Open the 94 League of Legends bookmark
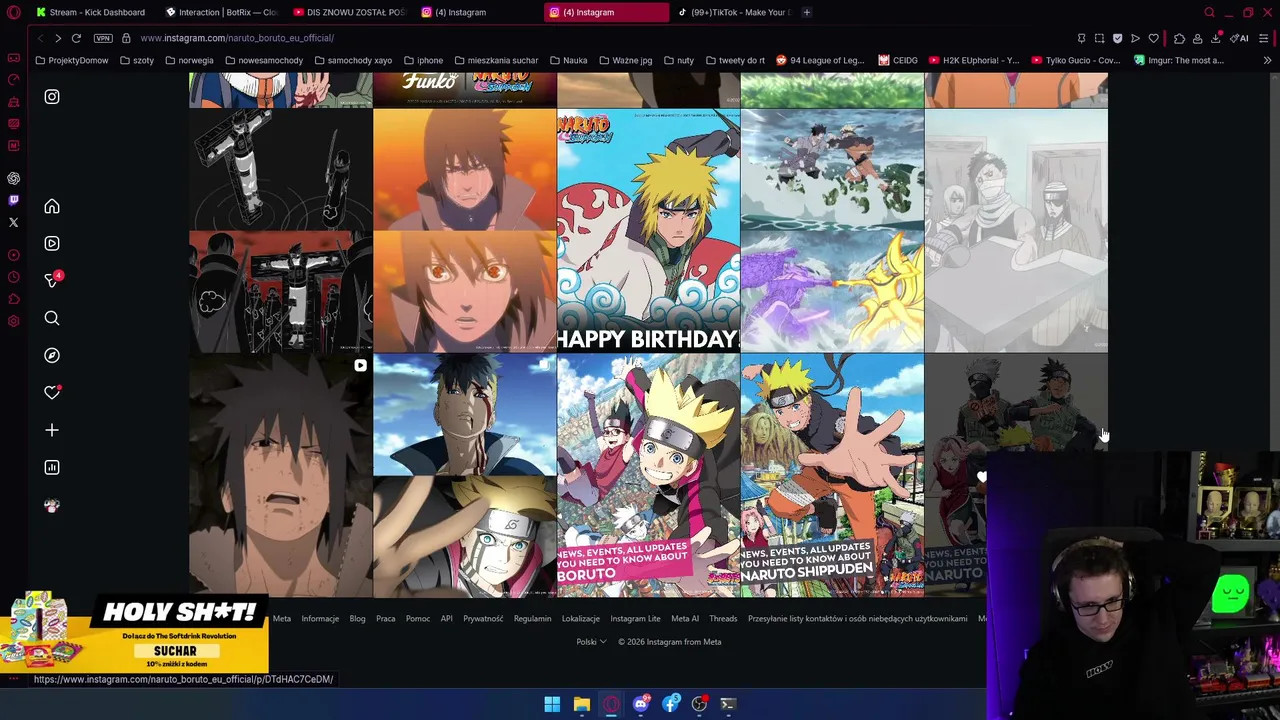 click(x=820, y=60)
